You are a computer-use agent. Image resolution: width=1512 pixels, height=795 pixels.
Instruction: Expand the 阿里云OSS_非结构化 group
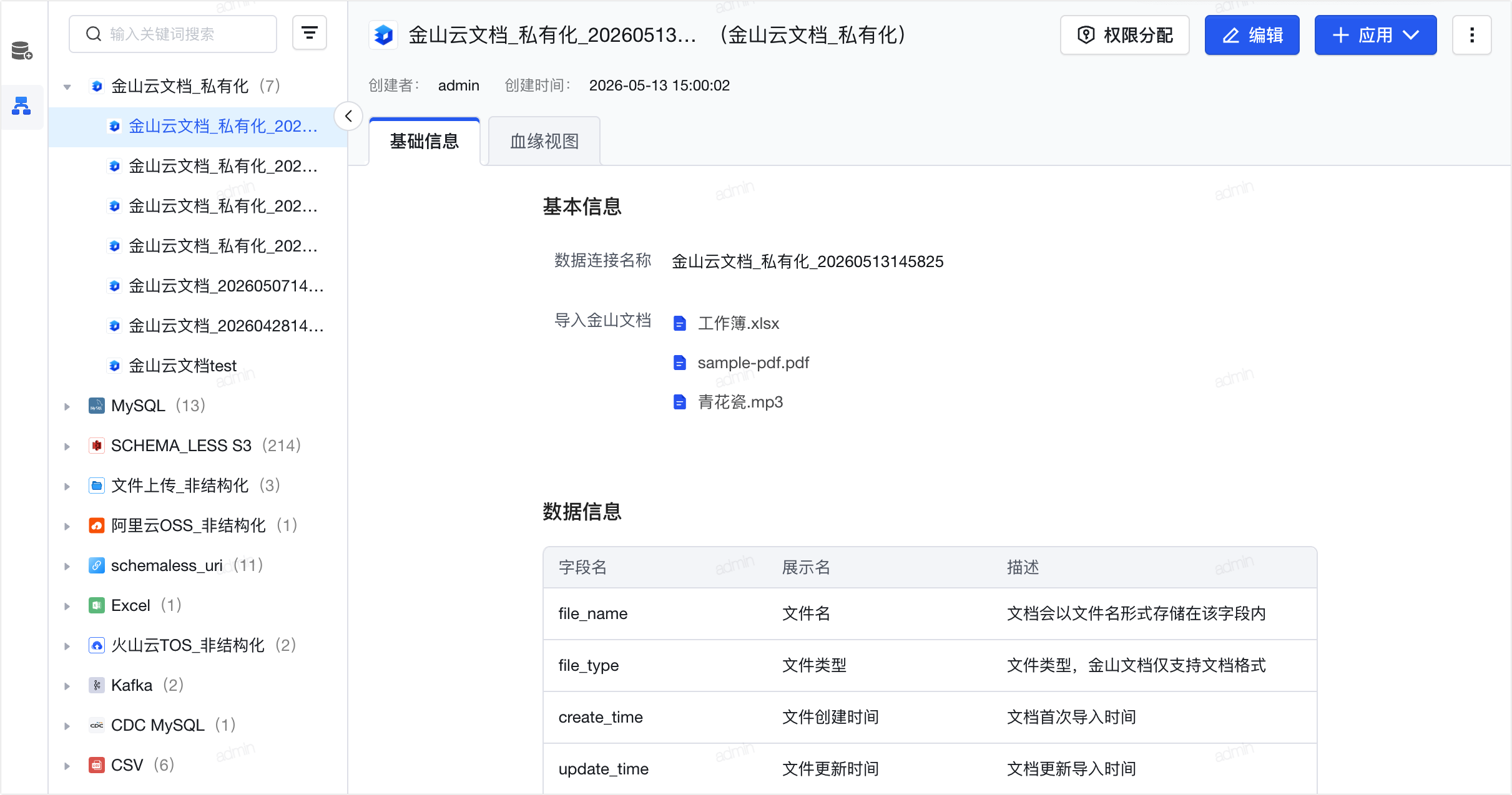(x=67, y=526)
